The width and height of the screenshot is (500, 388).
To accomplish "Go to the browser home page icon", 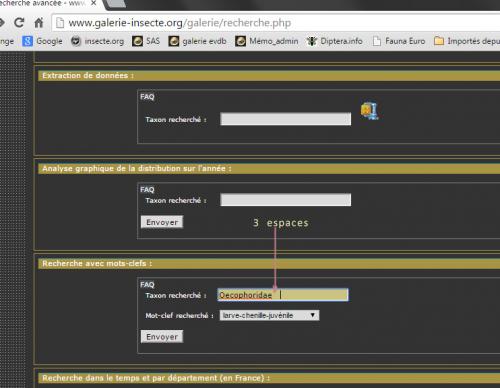I will click(x=39, y=23).
